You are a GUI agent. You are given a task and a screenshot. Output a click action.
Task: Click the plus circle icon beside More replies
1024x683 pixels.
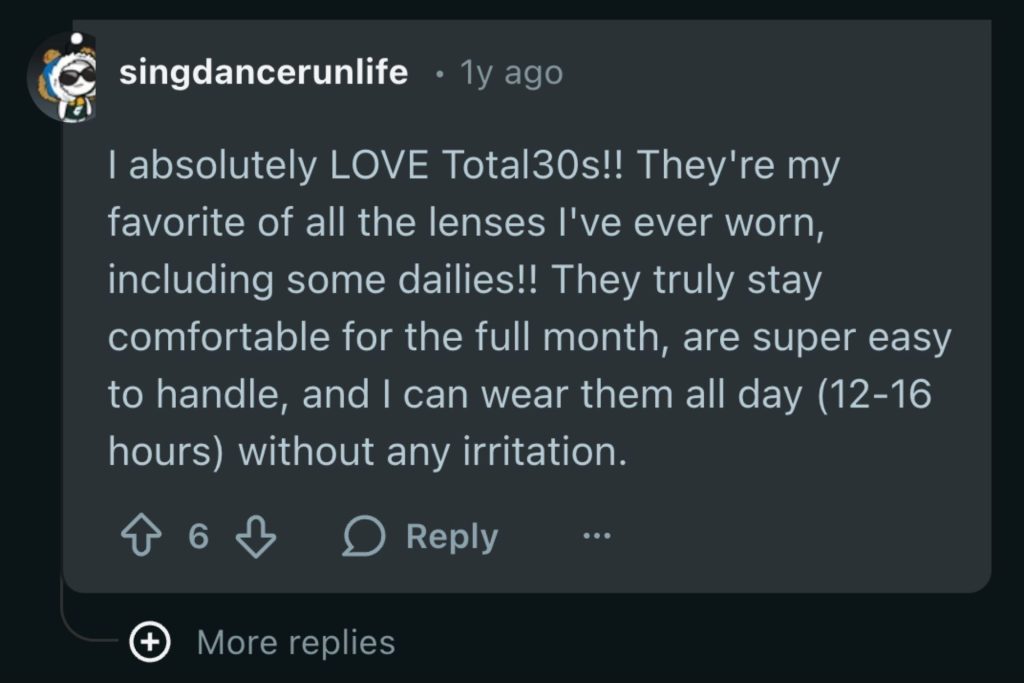(x=151, y=642)
